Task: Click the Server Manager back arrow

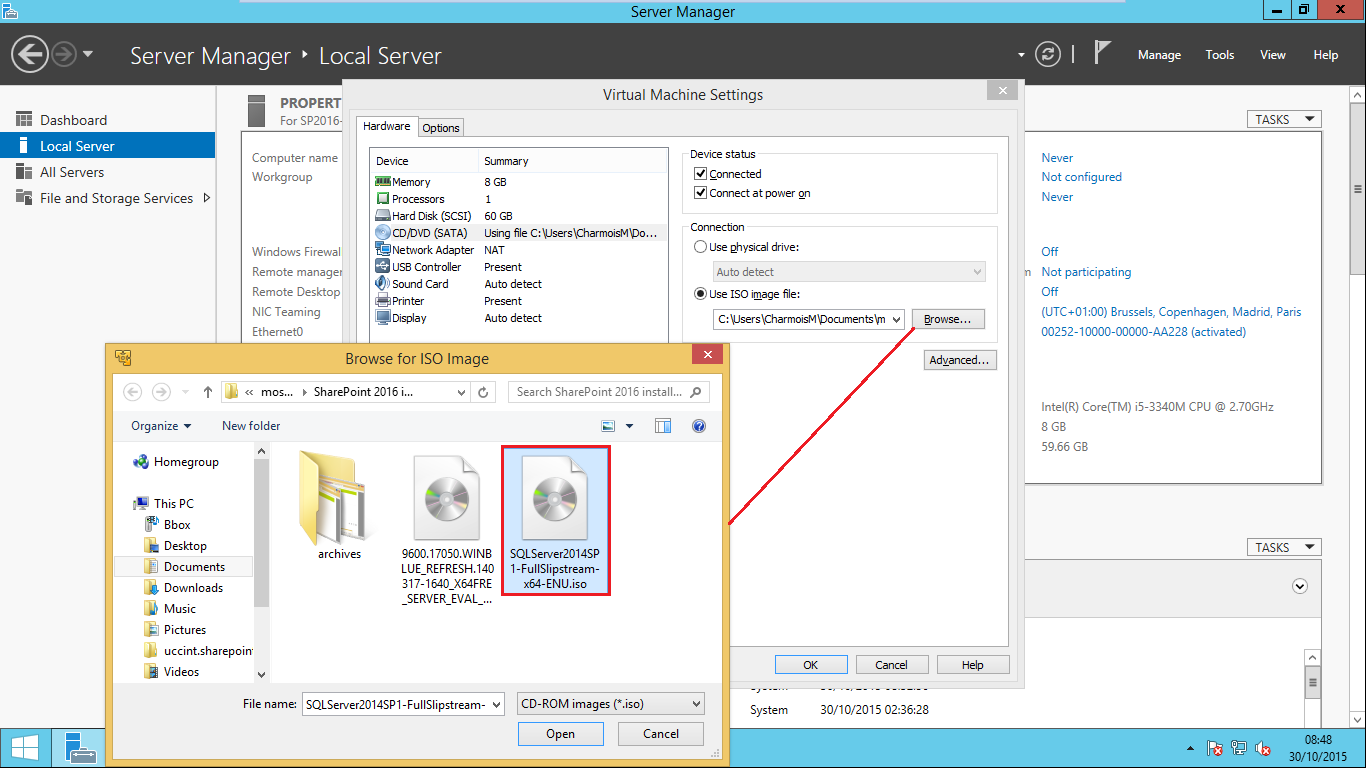Action: coord(30,53)
